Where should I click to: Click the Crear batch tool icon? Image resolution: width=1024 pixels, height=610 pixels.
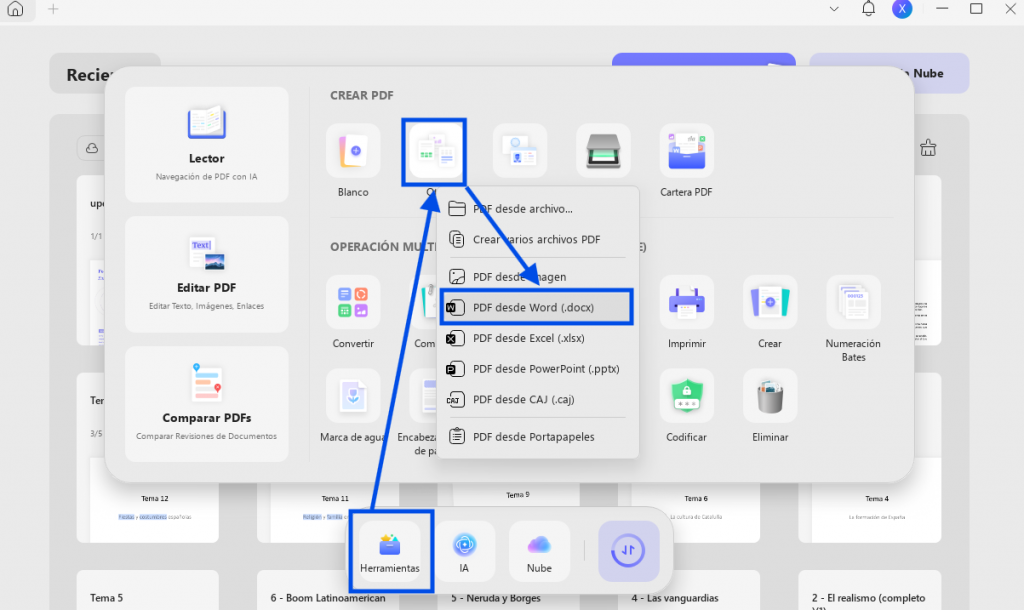[769, 302]
